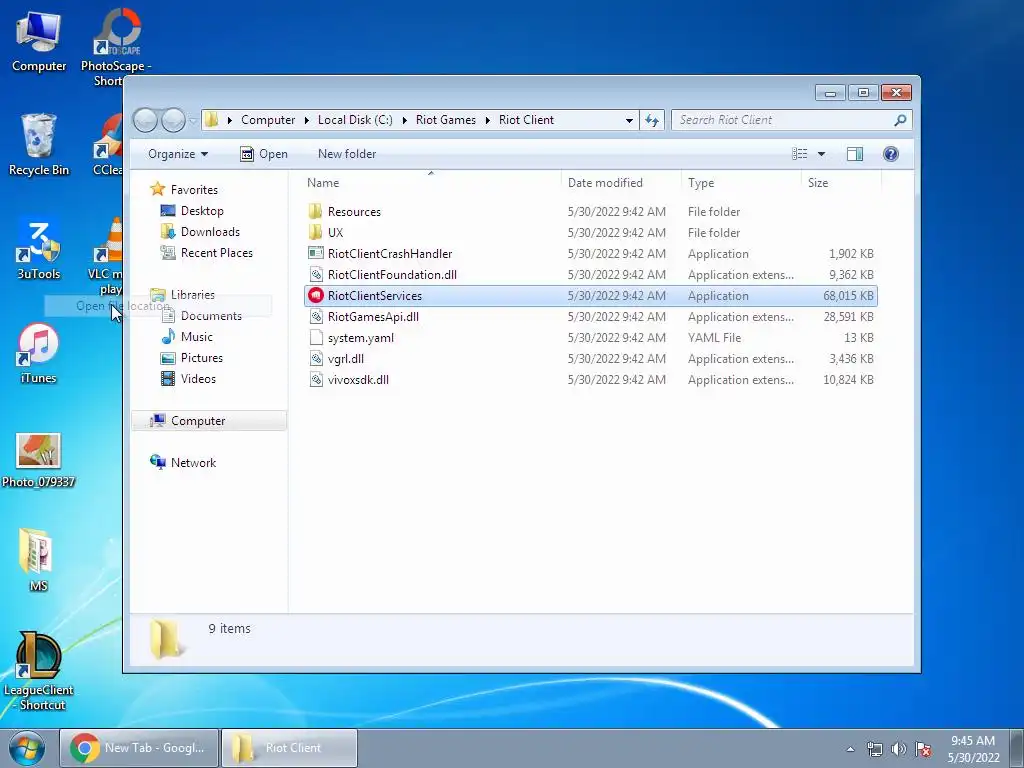
Task: Open the volume control in system tray
Action: click(899, 749)
